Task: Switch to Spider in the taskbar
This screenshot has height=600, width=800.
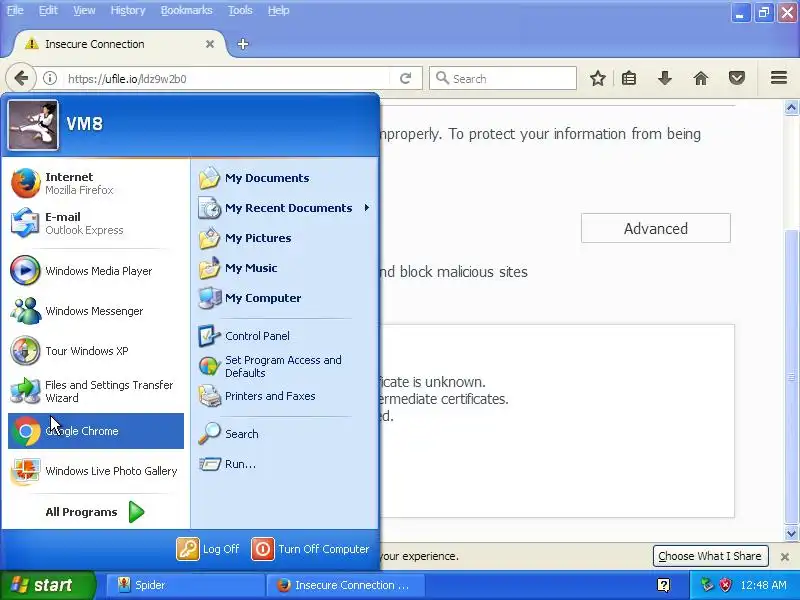Action: coord(185,585)
